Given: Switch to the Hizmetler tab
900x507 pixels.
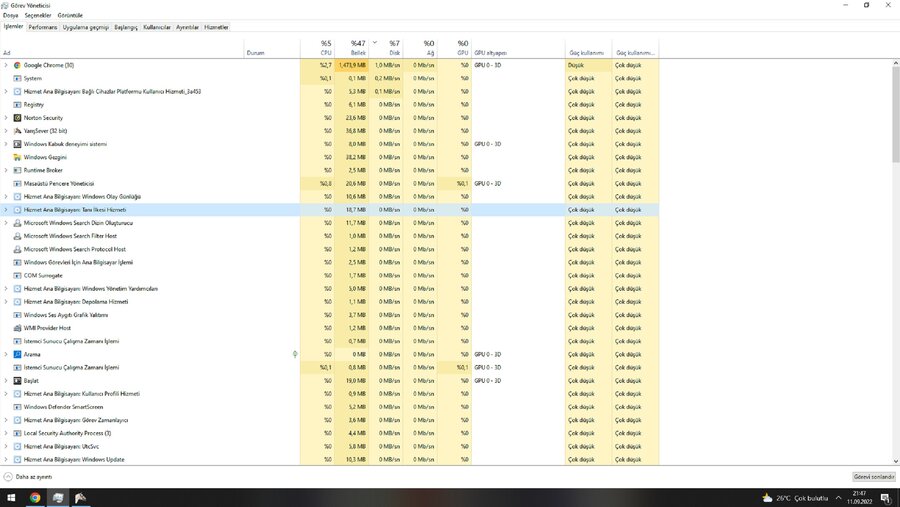Looking at the screenshot, I should [216, 27].
